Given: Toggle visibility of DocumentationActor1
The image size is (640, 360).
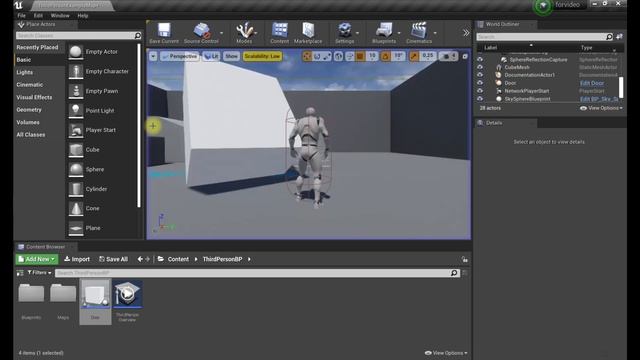Looking at the screenshot, I should [480, 75].
